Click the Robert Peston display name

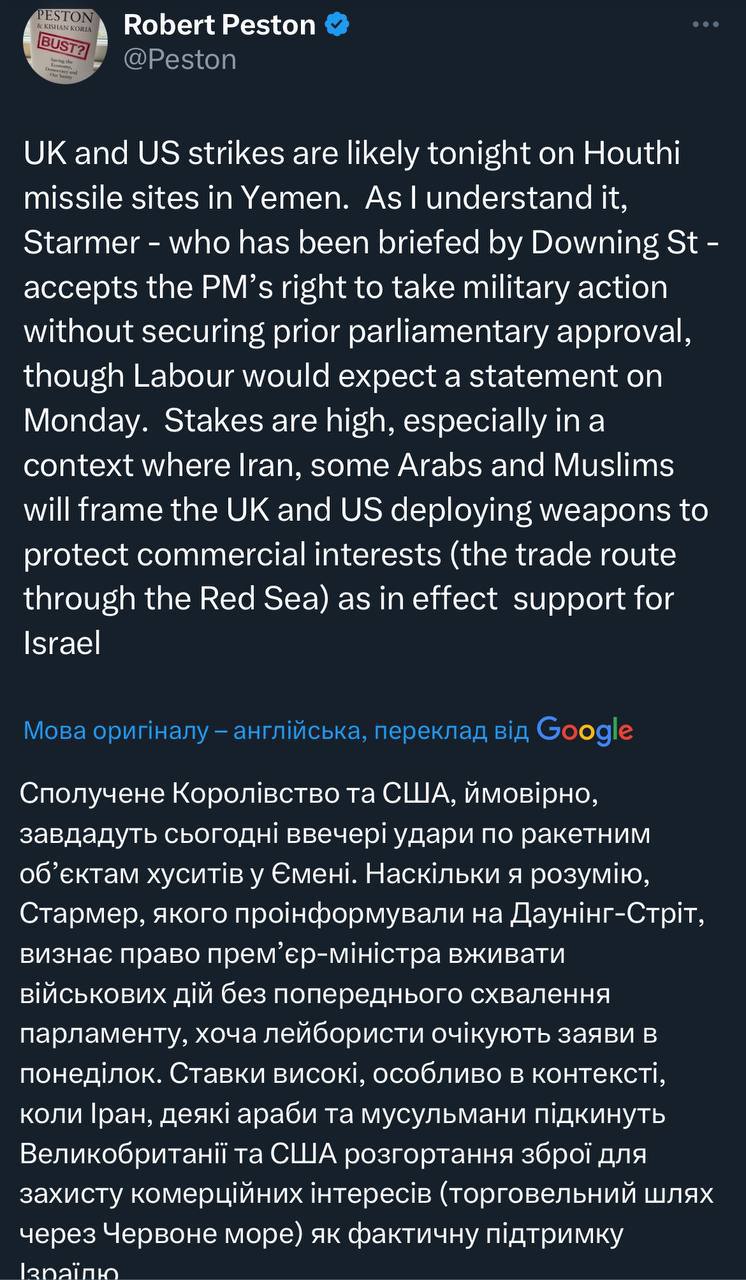point(219,25)
